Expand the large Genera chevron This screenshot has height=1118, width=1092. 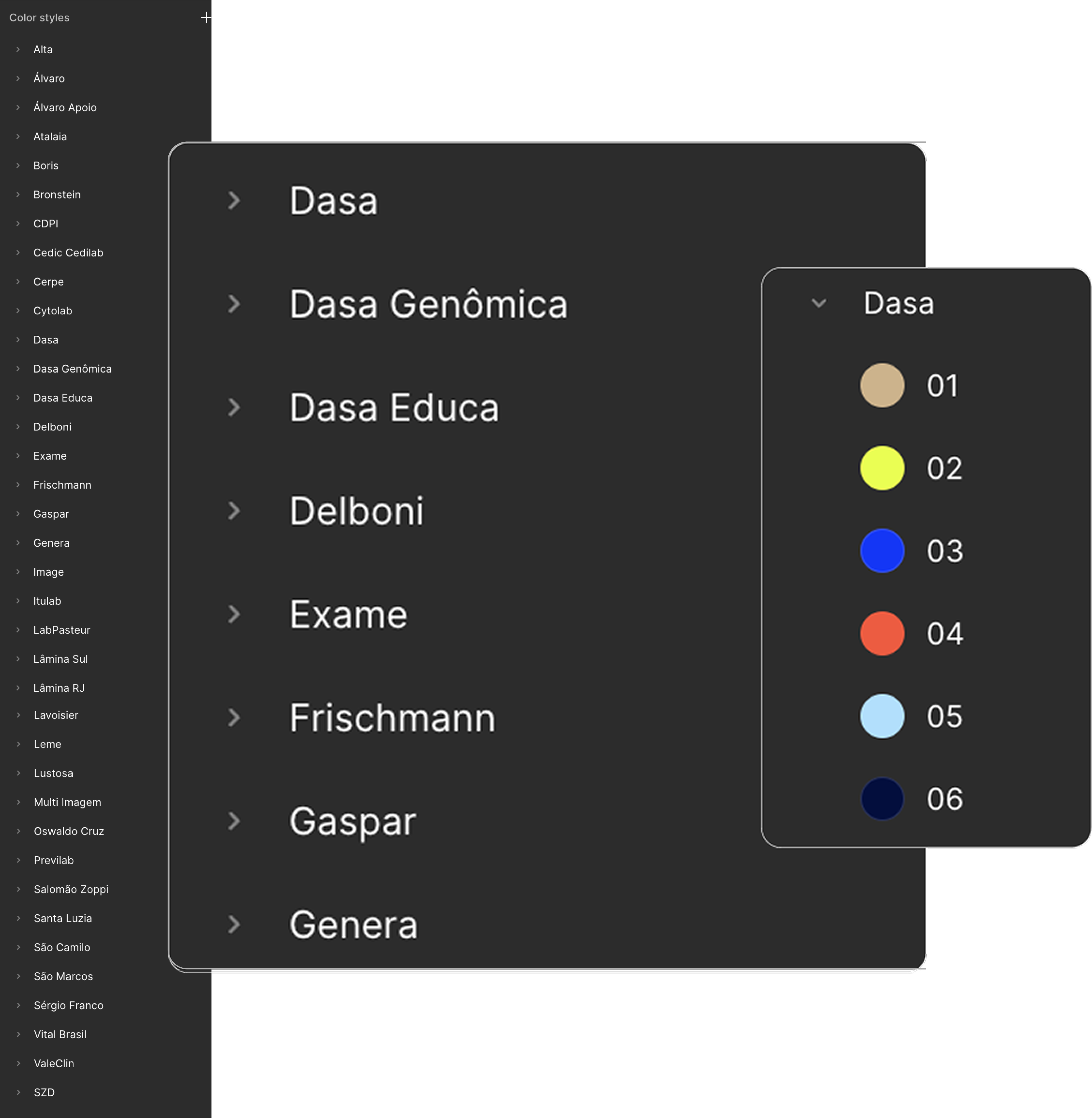[233, 924]
